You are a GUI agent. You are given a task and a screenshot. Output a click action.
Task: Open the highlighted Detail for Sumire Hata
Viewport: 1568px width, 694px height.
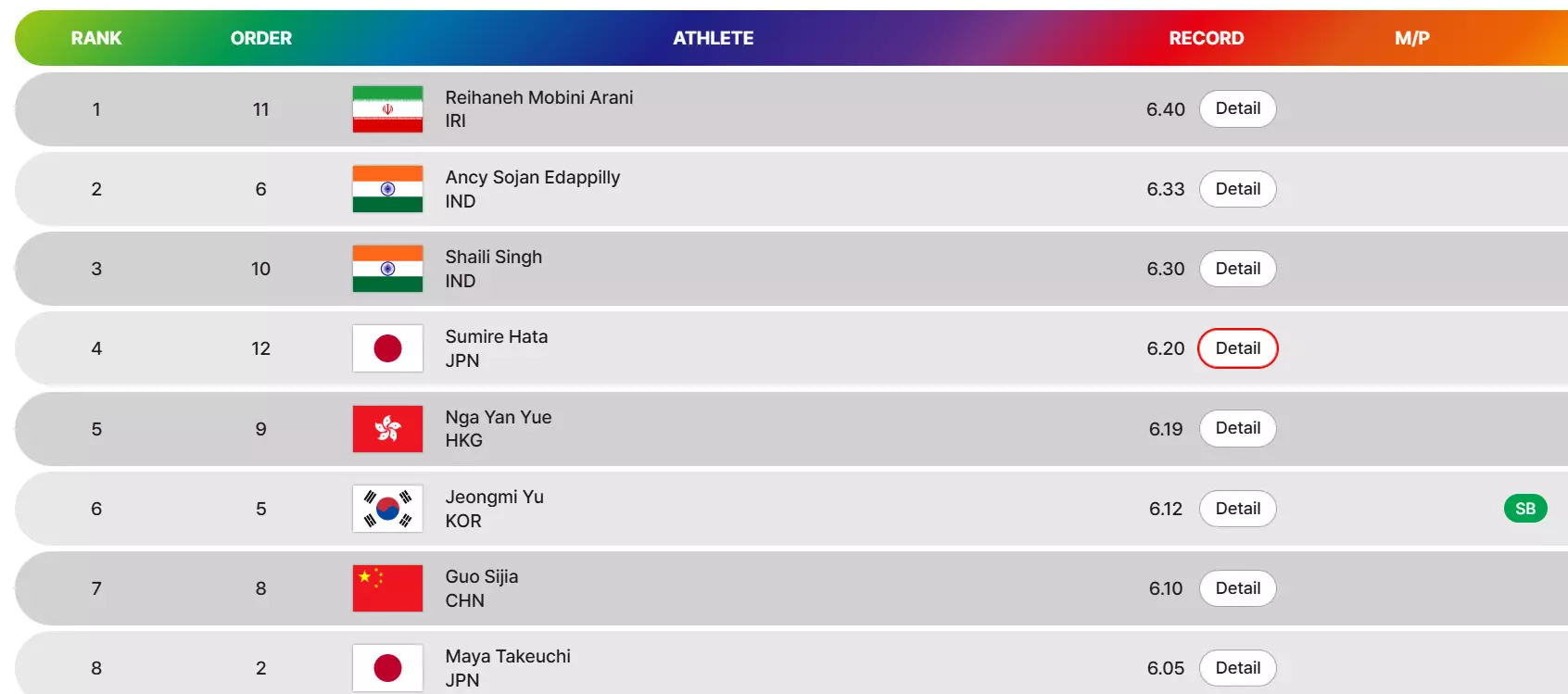click(x=1237, y=348)
